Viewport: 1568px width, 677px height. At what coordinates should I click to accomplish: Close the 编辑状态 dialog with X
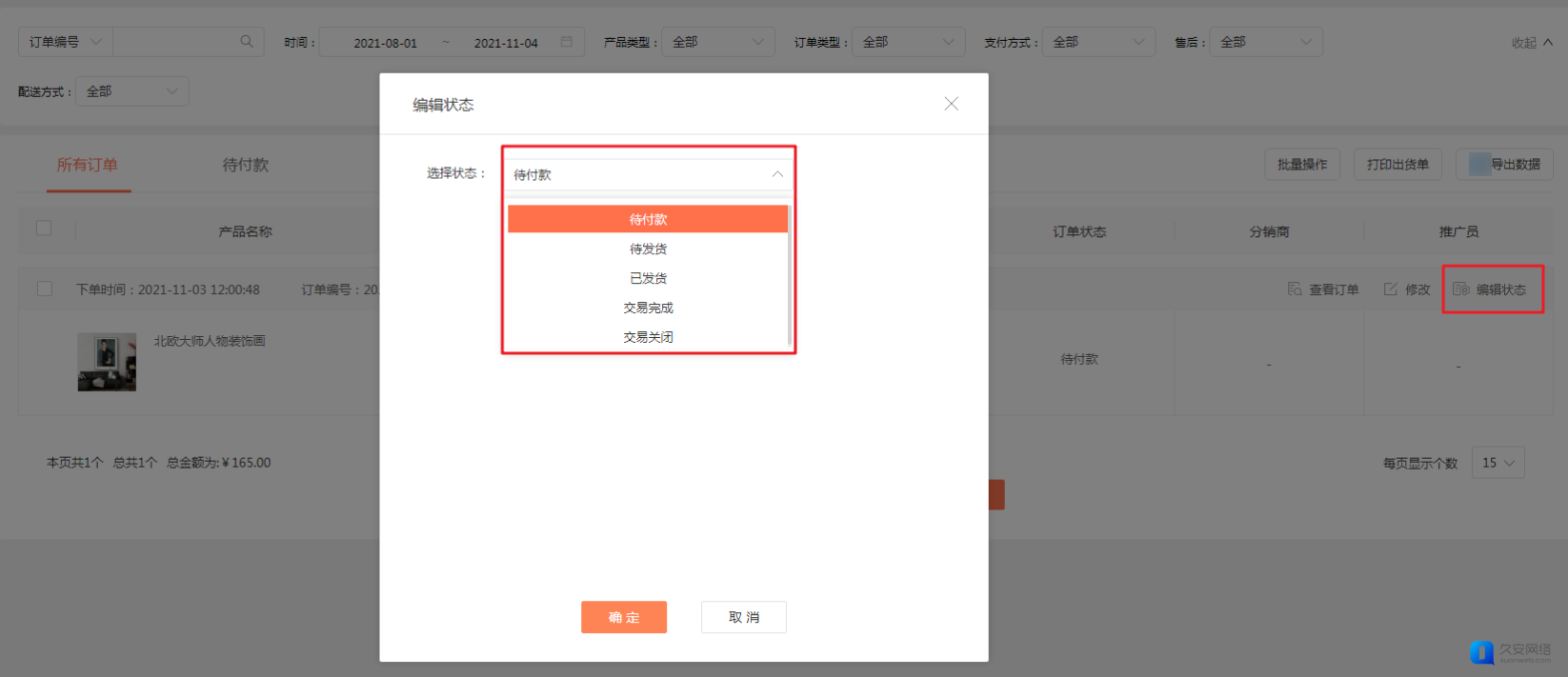pos(951,104)
